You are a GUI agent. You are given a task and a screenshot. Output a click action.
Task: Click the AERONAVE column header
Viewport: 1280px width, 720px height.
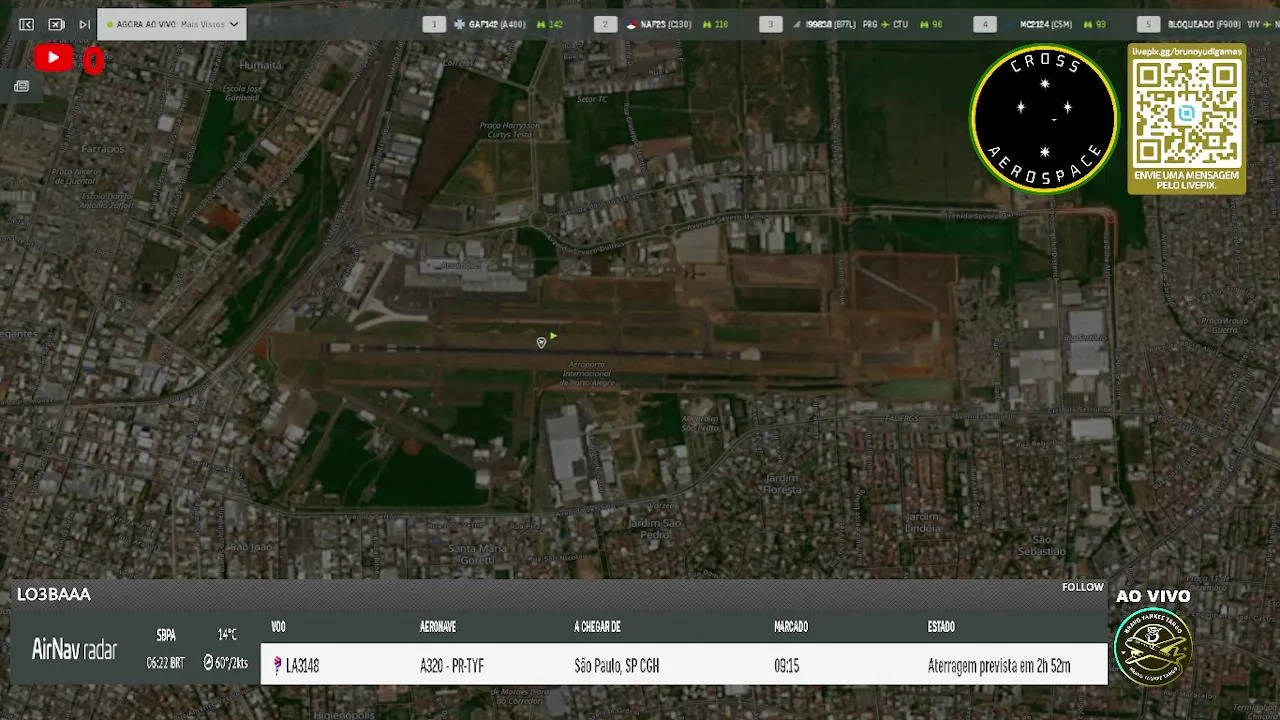click(x=438, y=627)
